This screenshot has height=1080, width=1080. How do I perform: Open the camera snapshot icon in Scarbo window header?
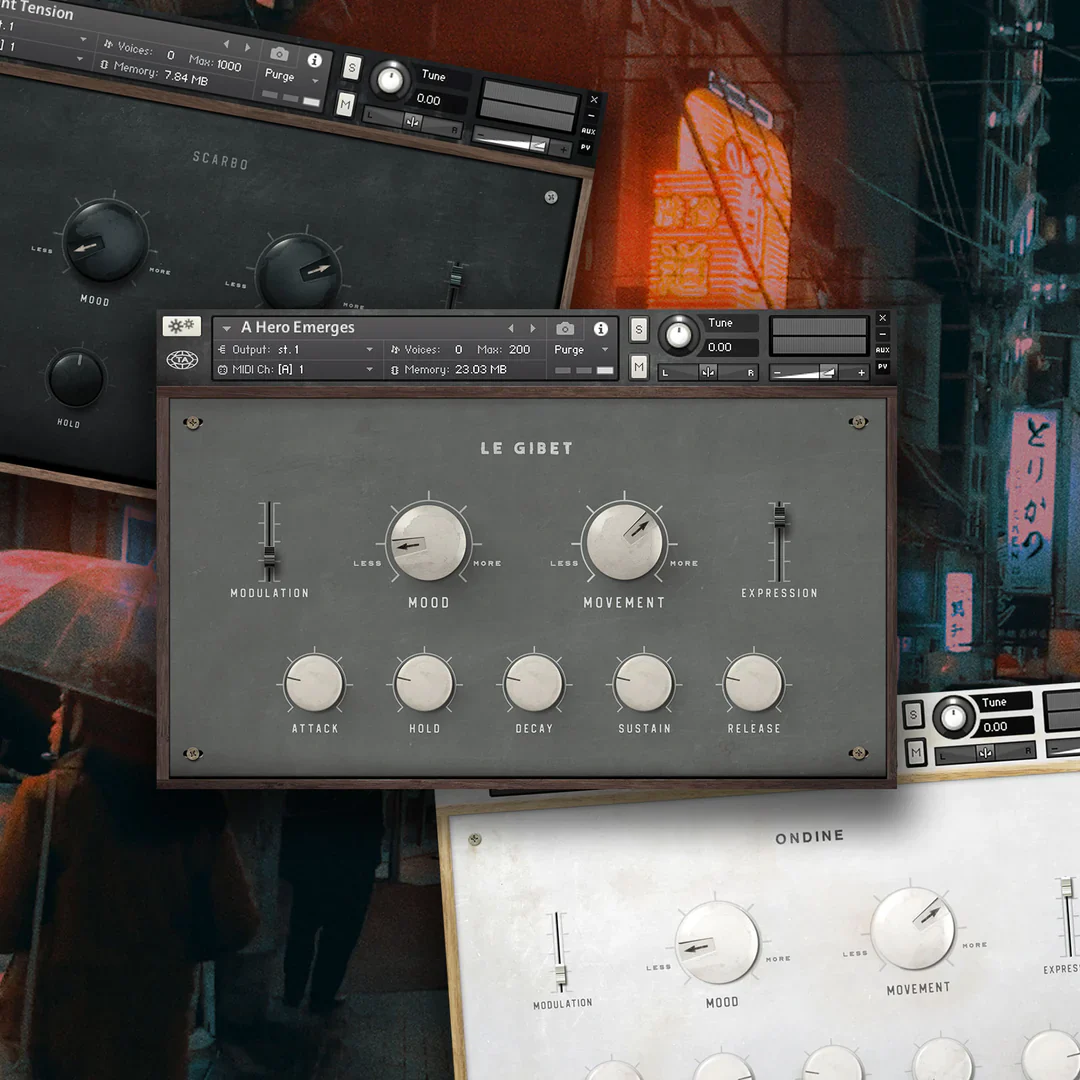[x=279, y=54]
